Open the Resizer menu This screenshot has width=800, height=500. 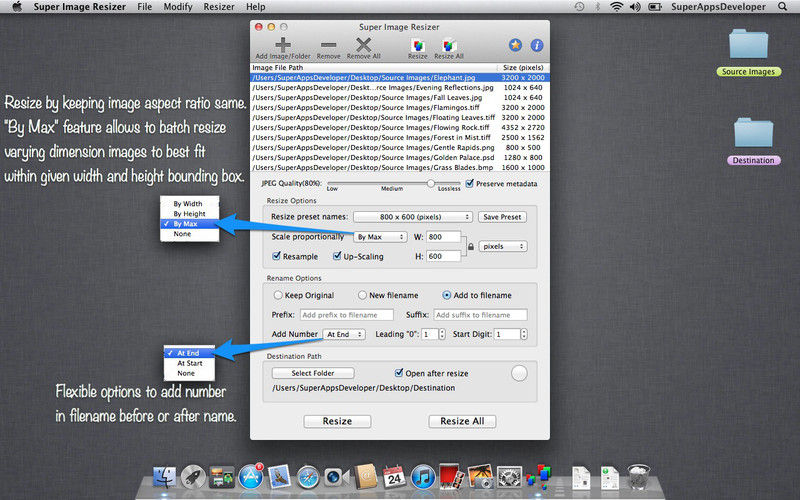click(x=219, y=7)
